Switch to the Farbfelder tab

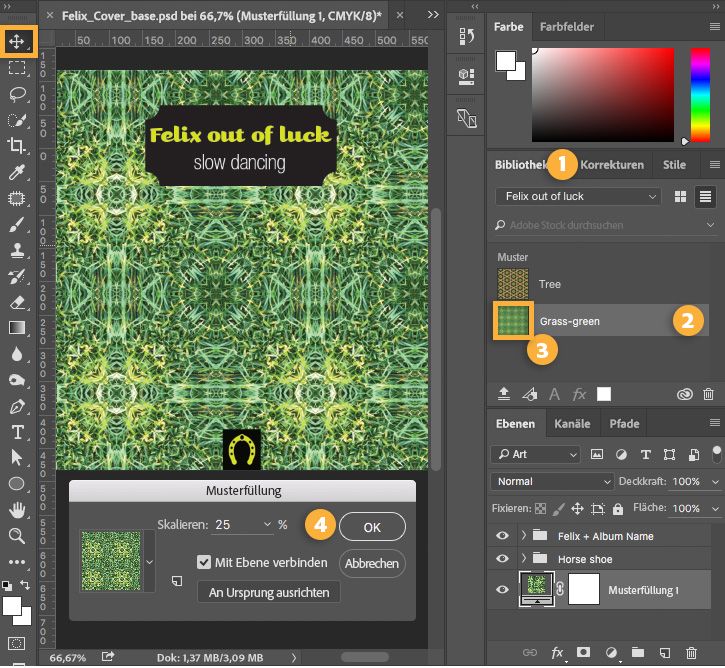coord(567,27)
